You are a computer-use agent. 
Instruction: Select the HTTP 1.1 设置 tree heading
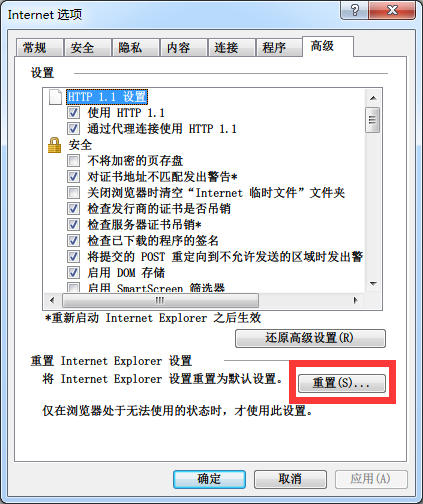click(107, 97)
